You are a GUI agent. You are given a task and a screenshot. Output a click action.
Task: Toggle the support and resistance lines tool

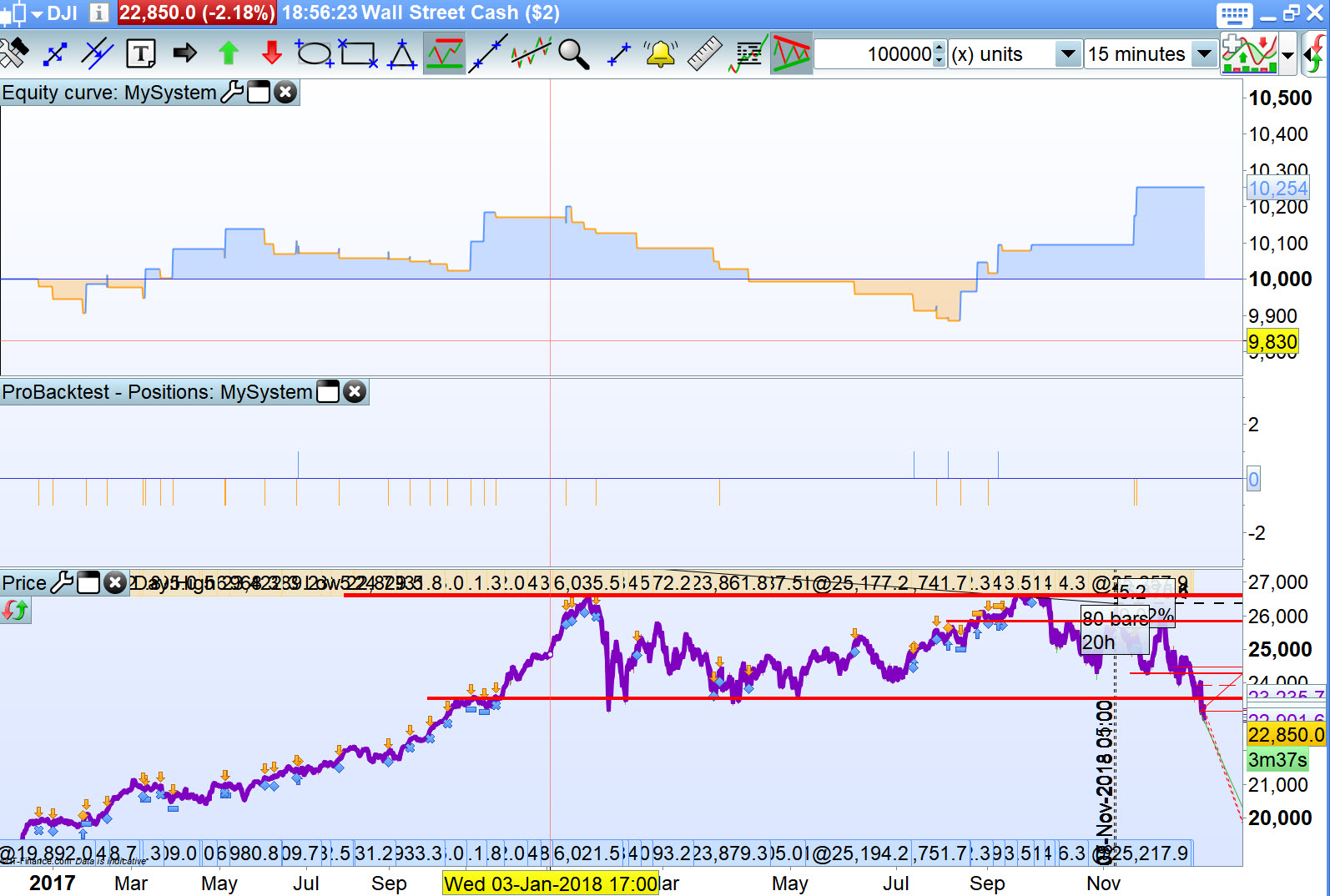[x=444, y=54]
